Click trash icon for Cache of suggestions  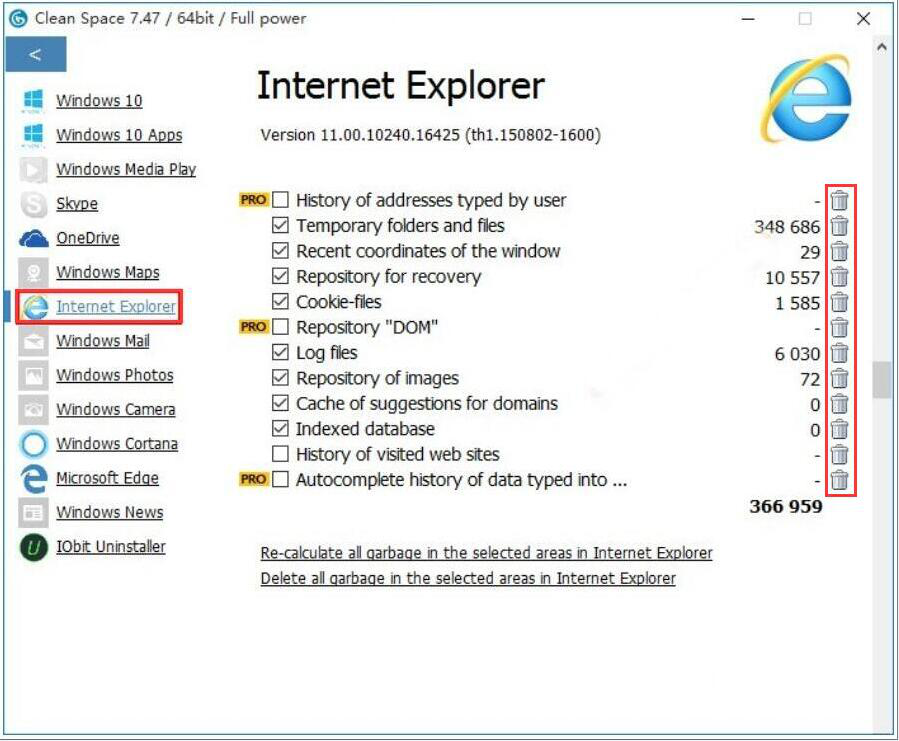839,404
